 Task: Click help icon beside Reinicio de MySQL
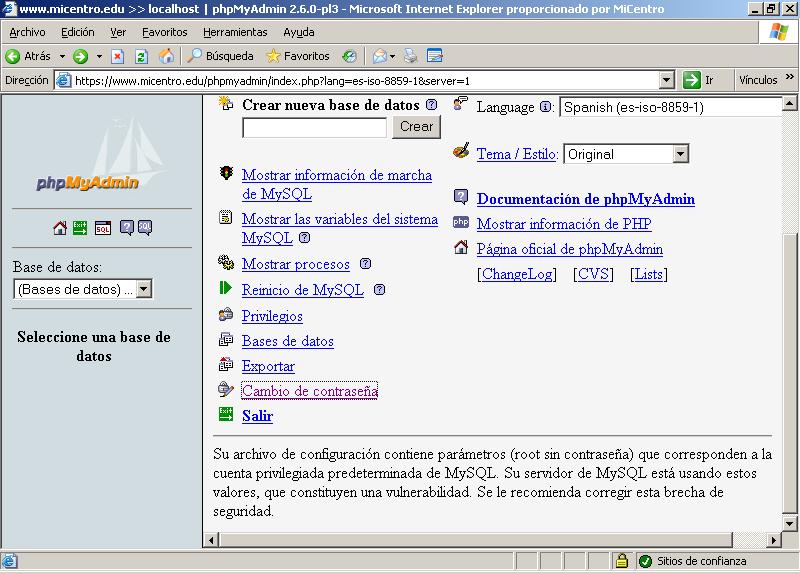coord(379,290)
